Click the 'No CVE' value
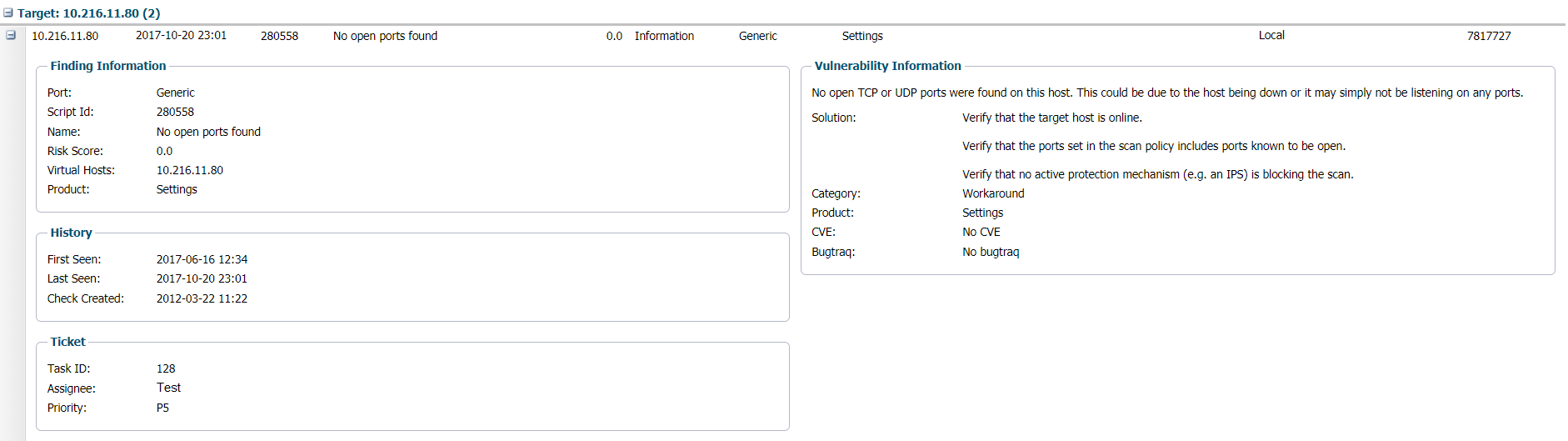This screenshot has width=1568, height=441. point(981,232)
